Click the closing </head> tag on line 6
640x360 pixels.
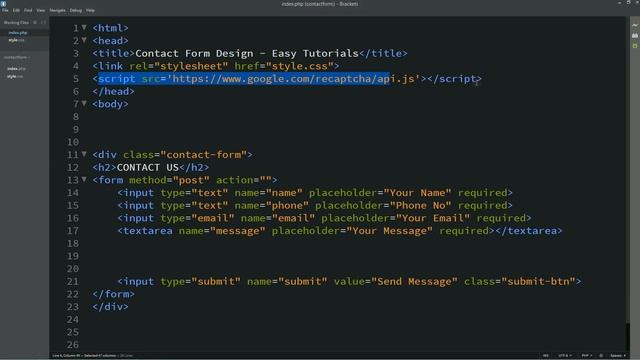click(113, 91)
